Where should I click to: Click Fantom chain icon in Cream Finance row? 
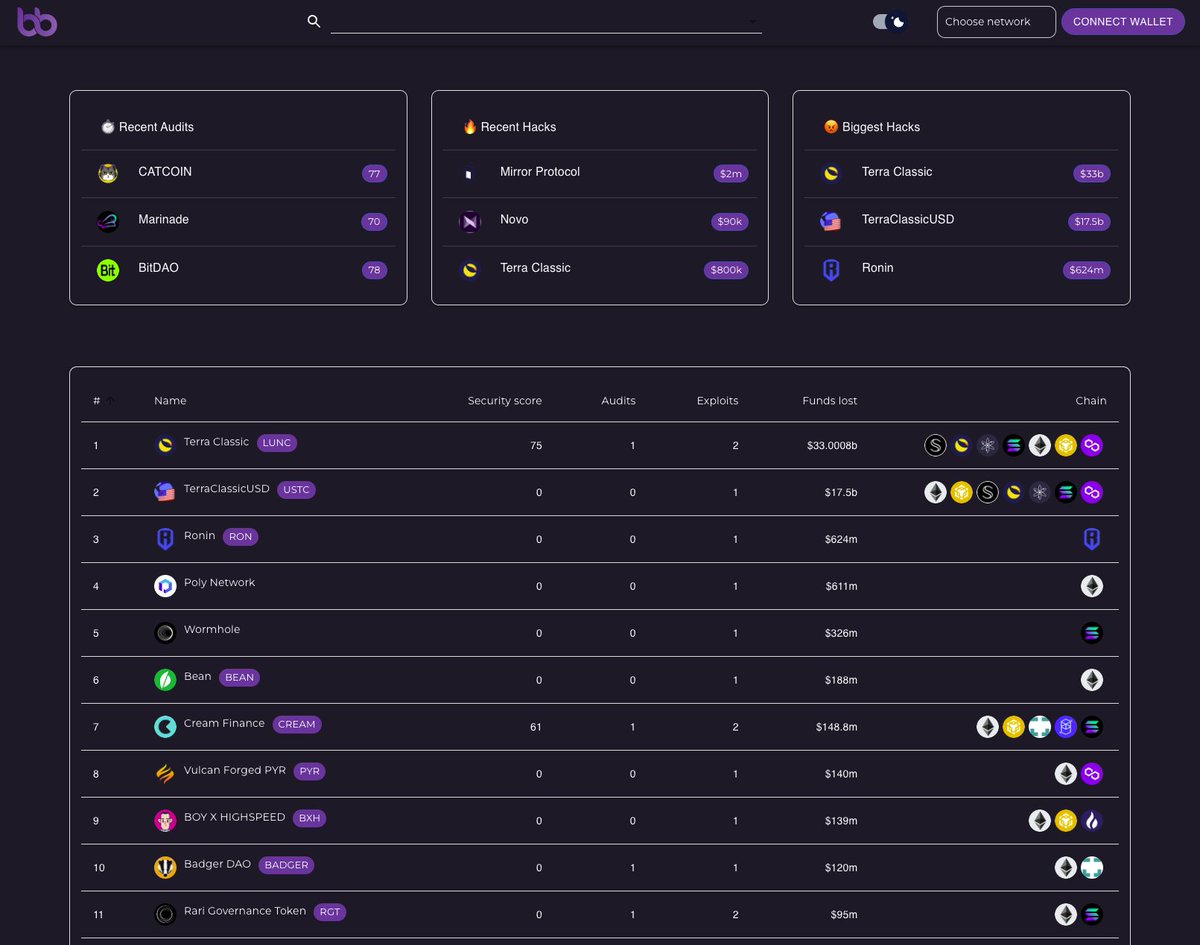tap(1066, 727)
